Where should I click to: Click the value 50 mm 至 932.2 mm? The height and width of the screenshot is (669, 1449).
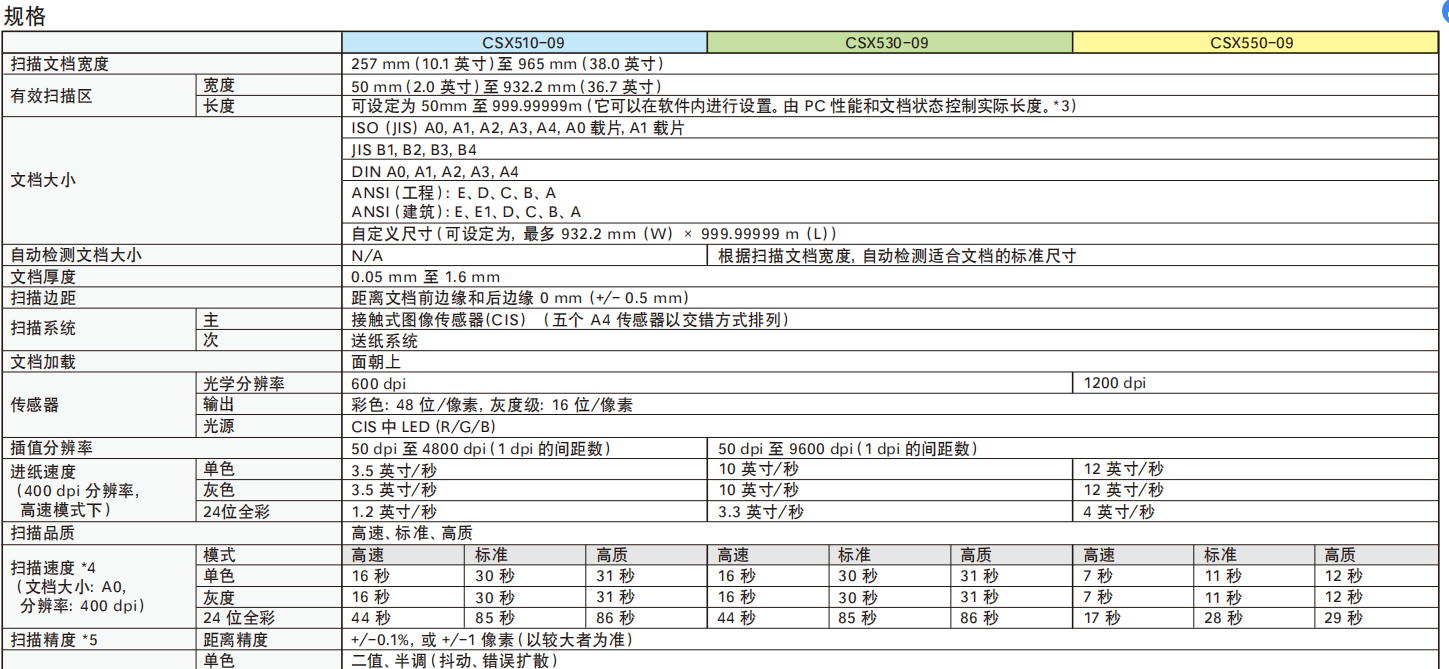(506, 86)
